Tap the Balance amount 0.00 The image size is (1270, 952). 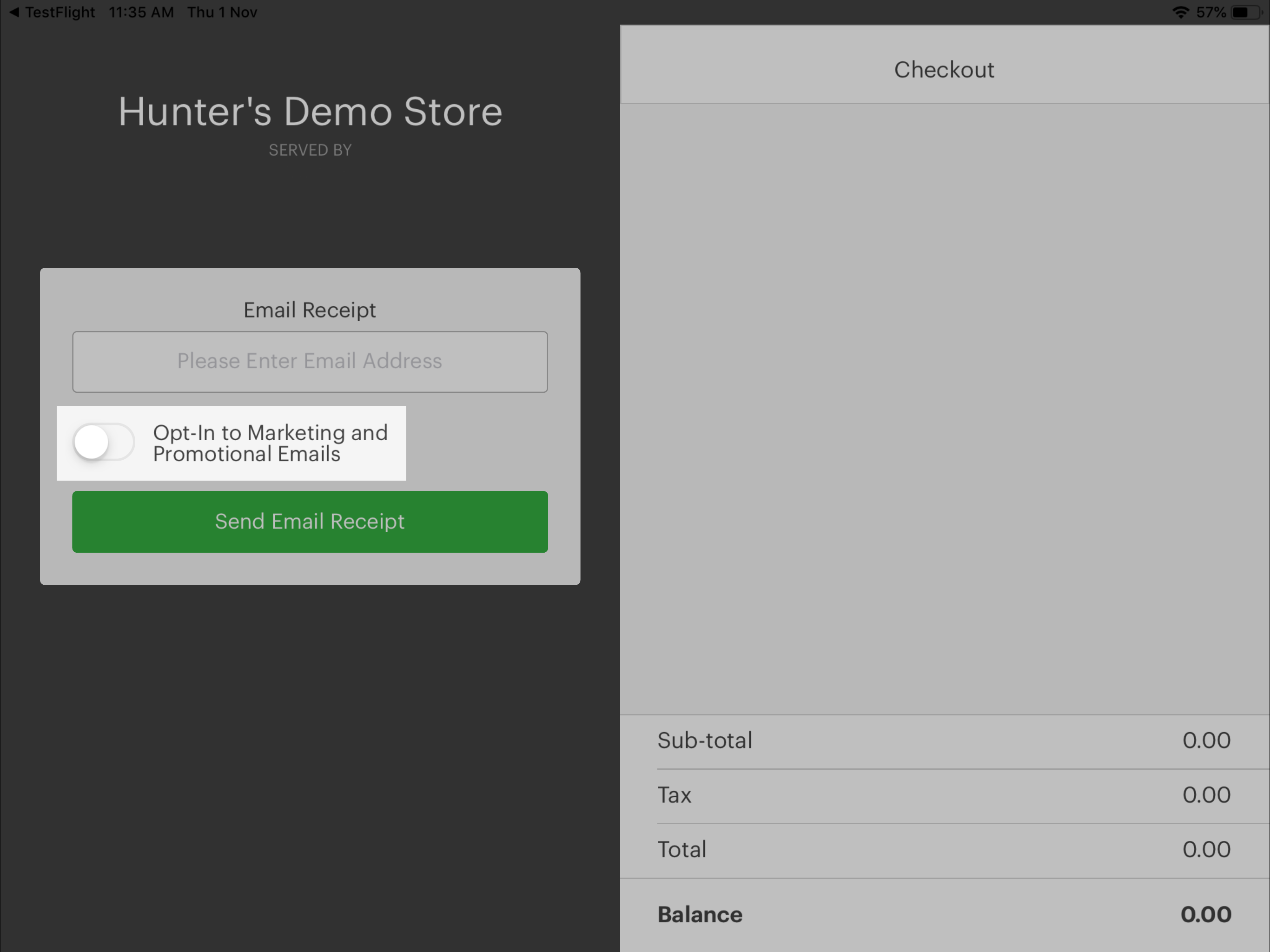[x=1206, y=915]
